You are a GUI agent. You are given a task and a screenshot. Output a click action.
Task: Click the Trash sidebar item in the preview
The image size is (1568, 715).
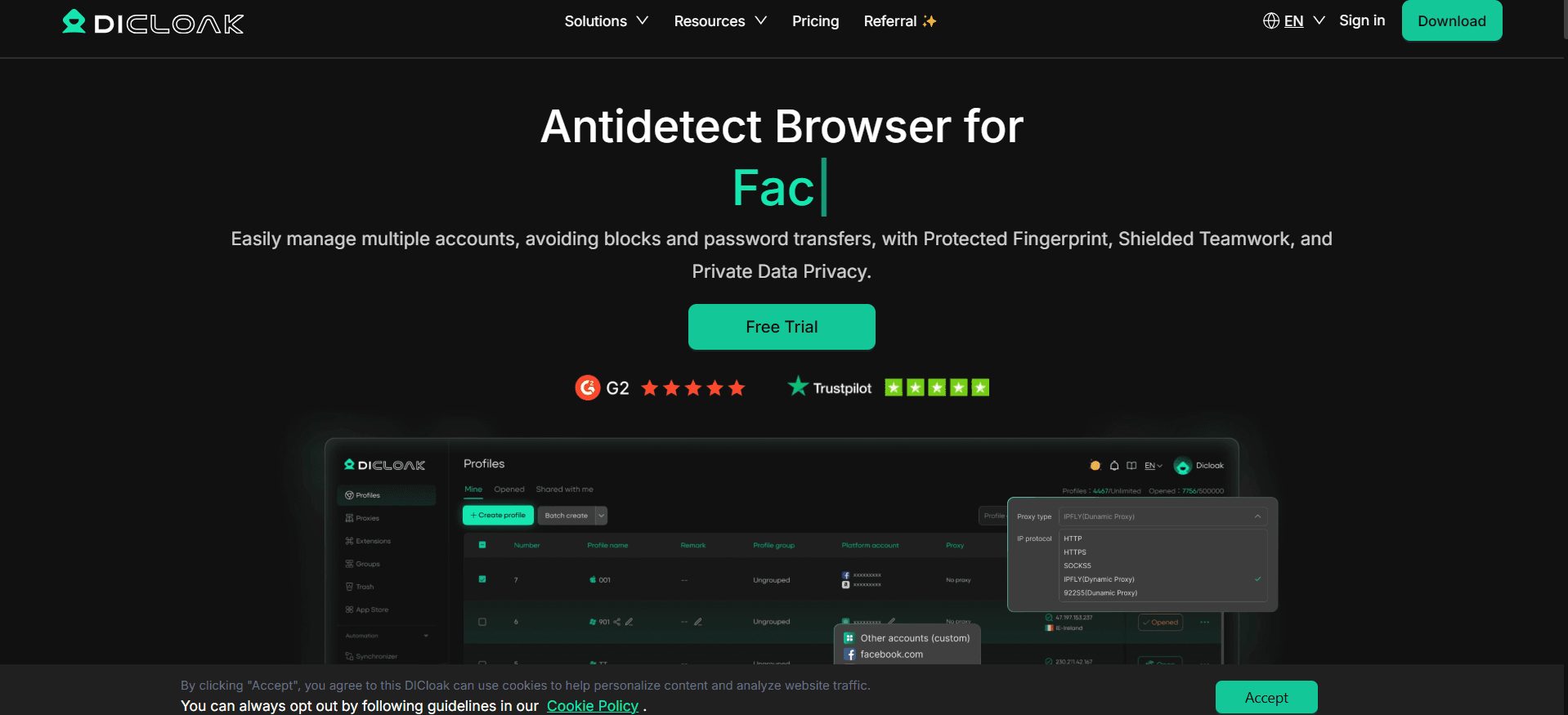point(360,587)
